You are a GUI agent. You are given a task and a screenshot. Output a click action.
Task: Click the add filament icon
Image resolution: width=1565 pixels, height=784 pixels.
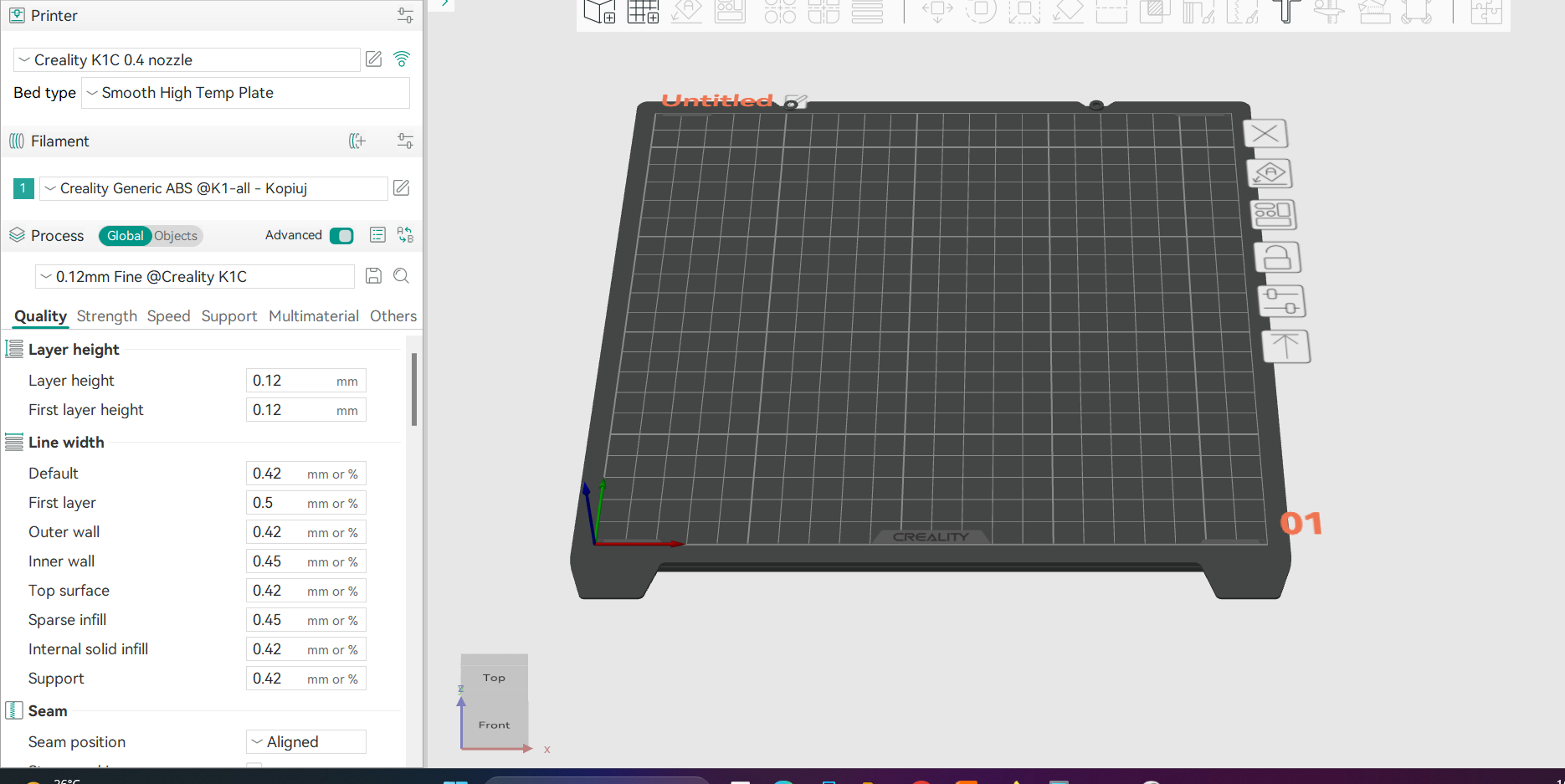pos(357,141)
